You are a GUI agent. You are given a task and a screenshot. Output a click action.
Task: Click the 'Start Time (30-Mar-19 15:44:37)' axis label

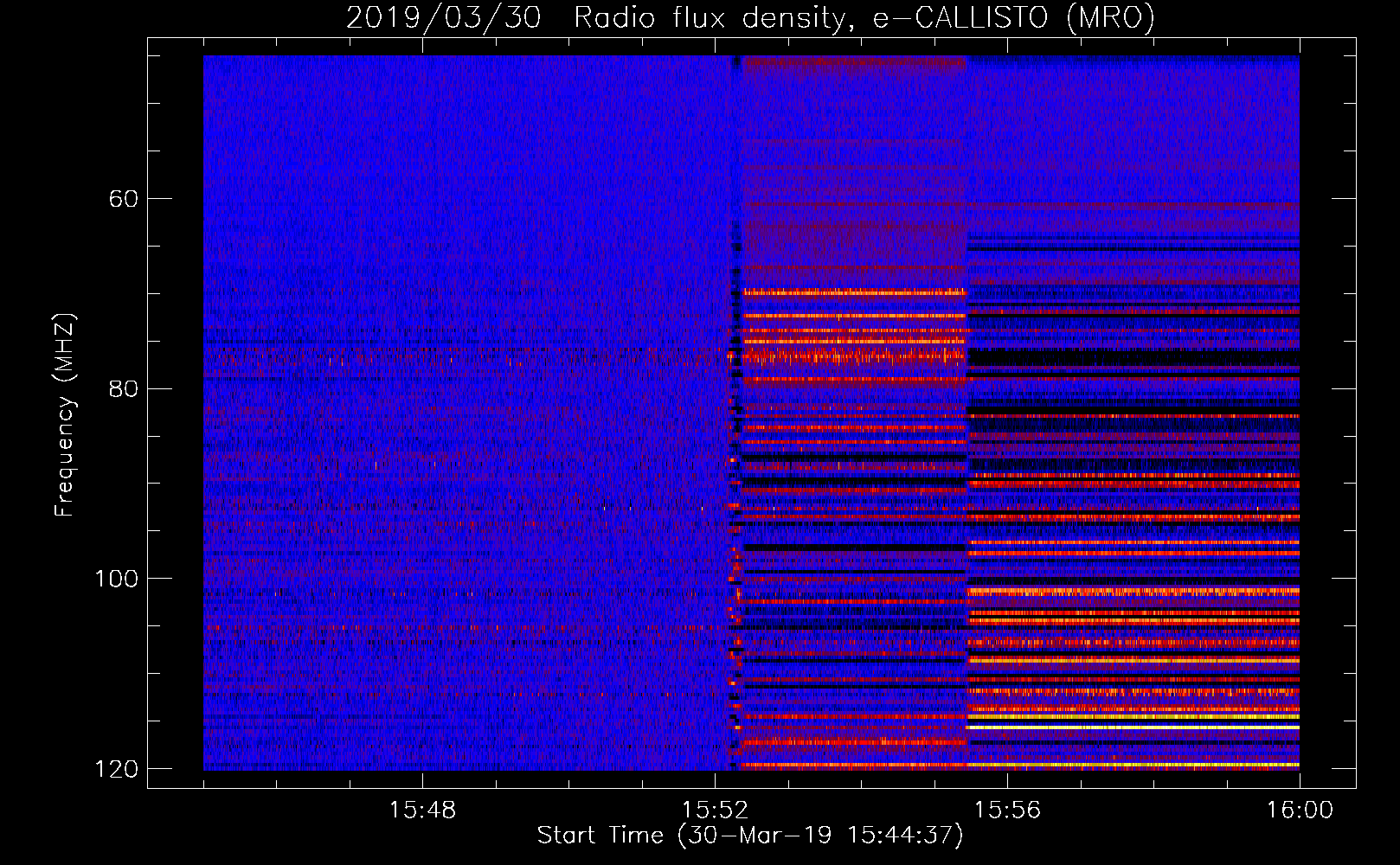[x=750, y=836]
